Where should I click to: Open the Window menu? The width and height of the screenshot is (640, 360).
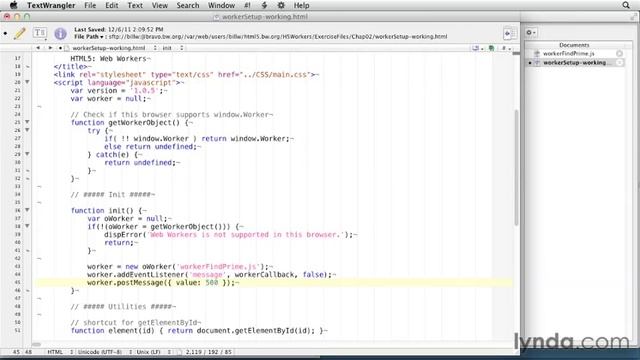pyautogui.click(x=221, y=5)
